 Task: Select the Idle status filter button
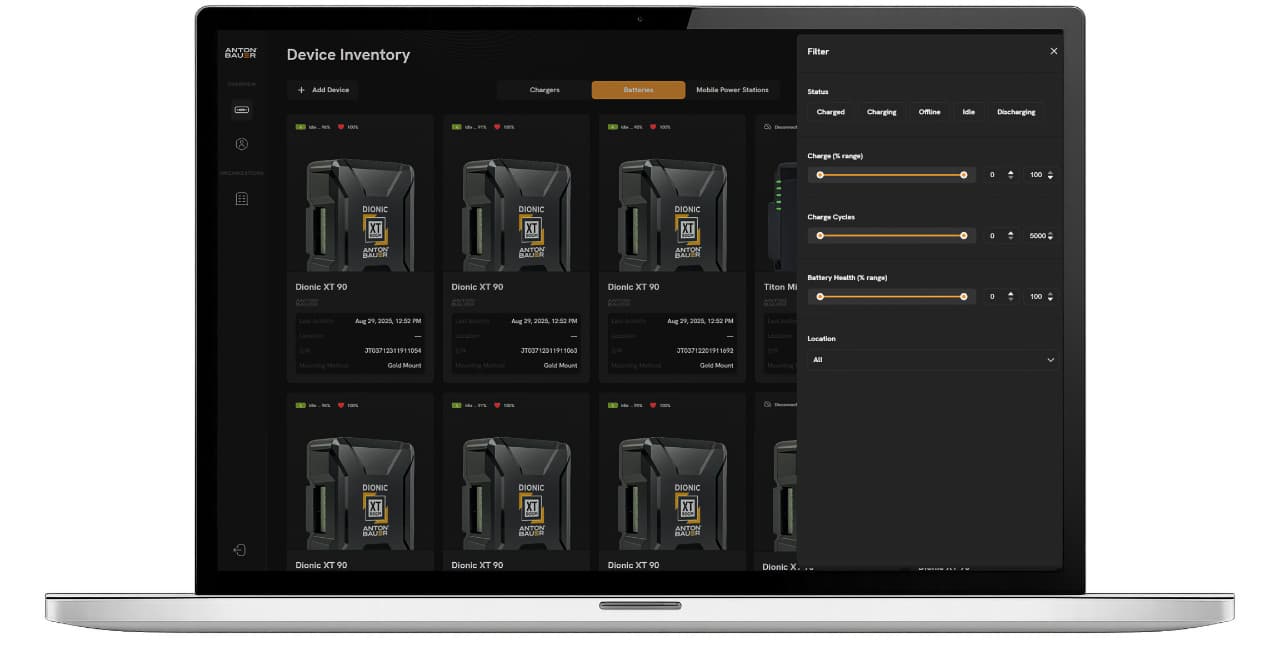pos(968,112)
